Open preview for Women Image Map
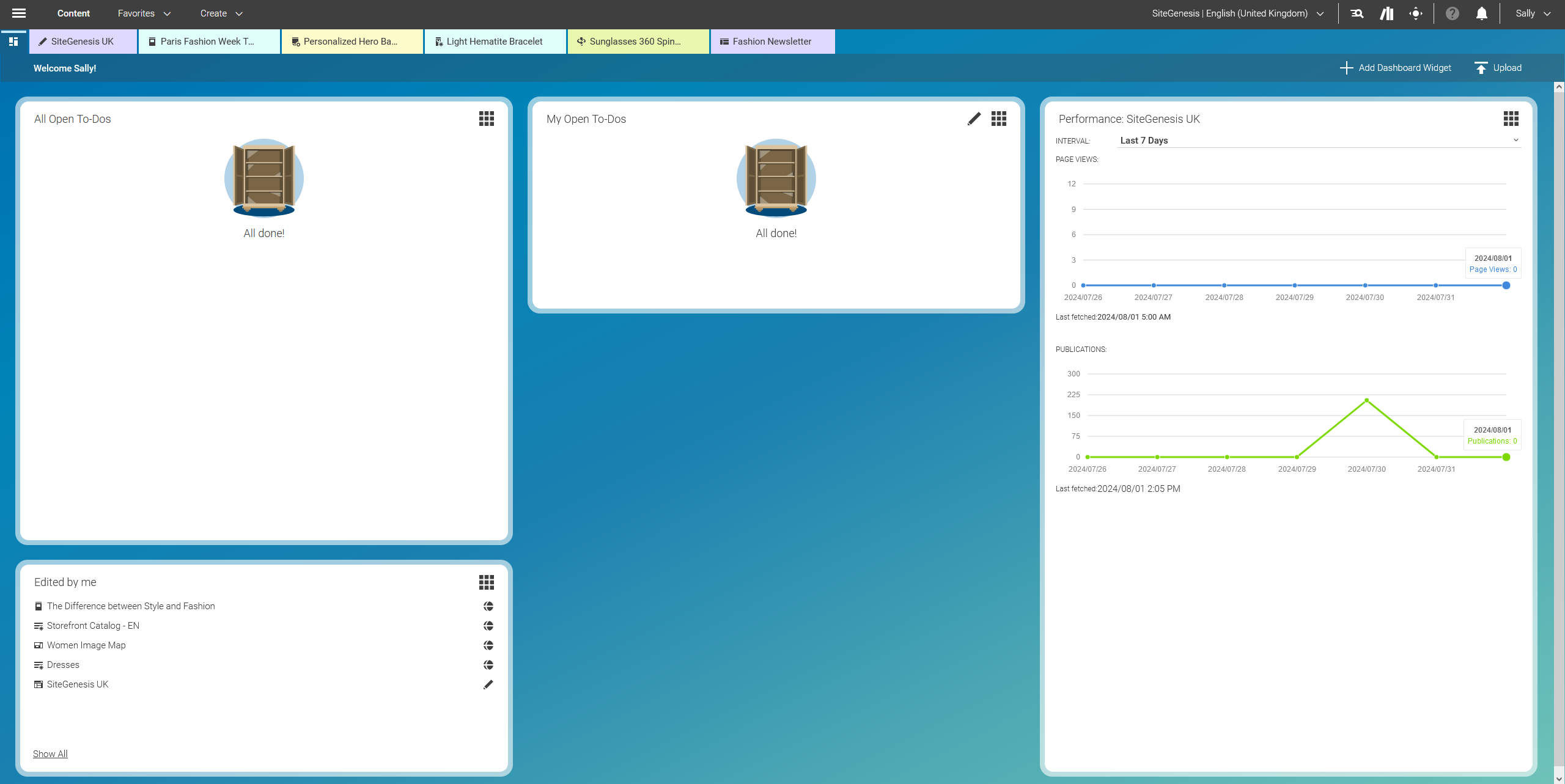1565x784 pixels. pyautogui.click(x=487, y=645)
